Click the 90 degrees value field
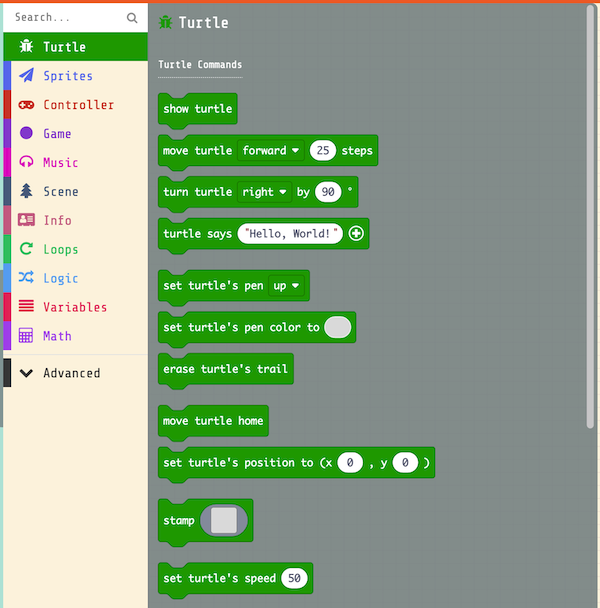600x608 pixels. tap(328, 192)
